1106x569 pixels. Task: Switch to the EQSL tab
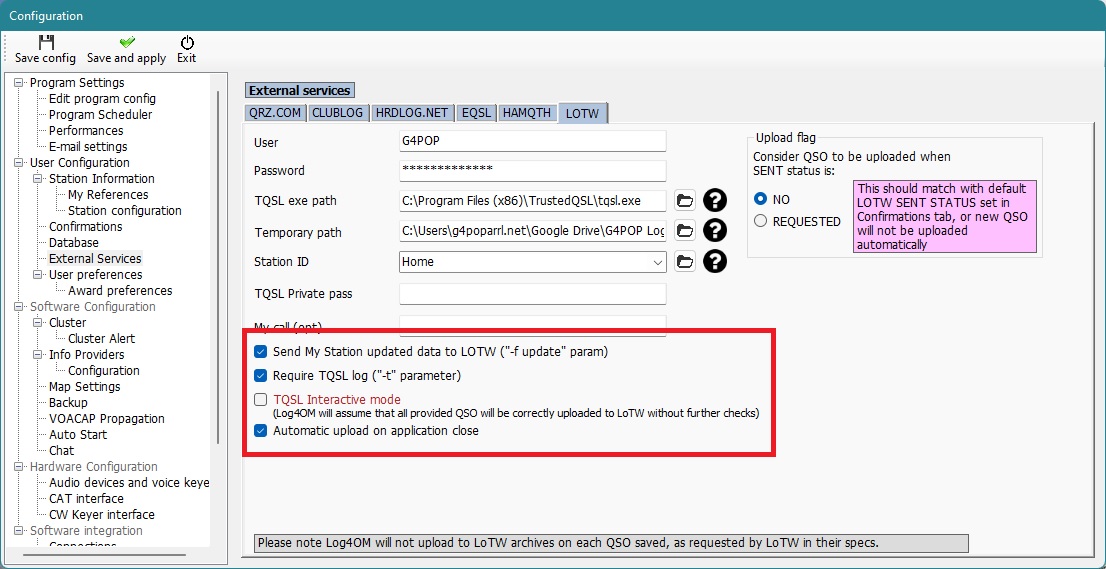click(476, 113)
